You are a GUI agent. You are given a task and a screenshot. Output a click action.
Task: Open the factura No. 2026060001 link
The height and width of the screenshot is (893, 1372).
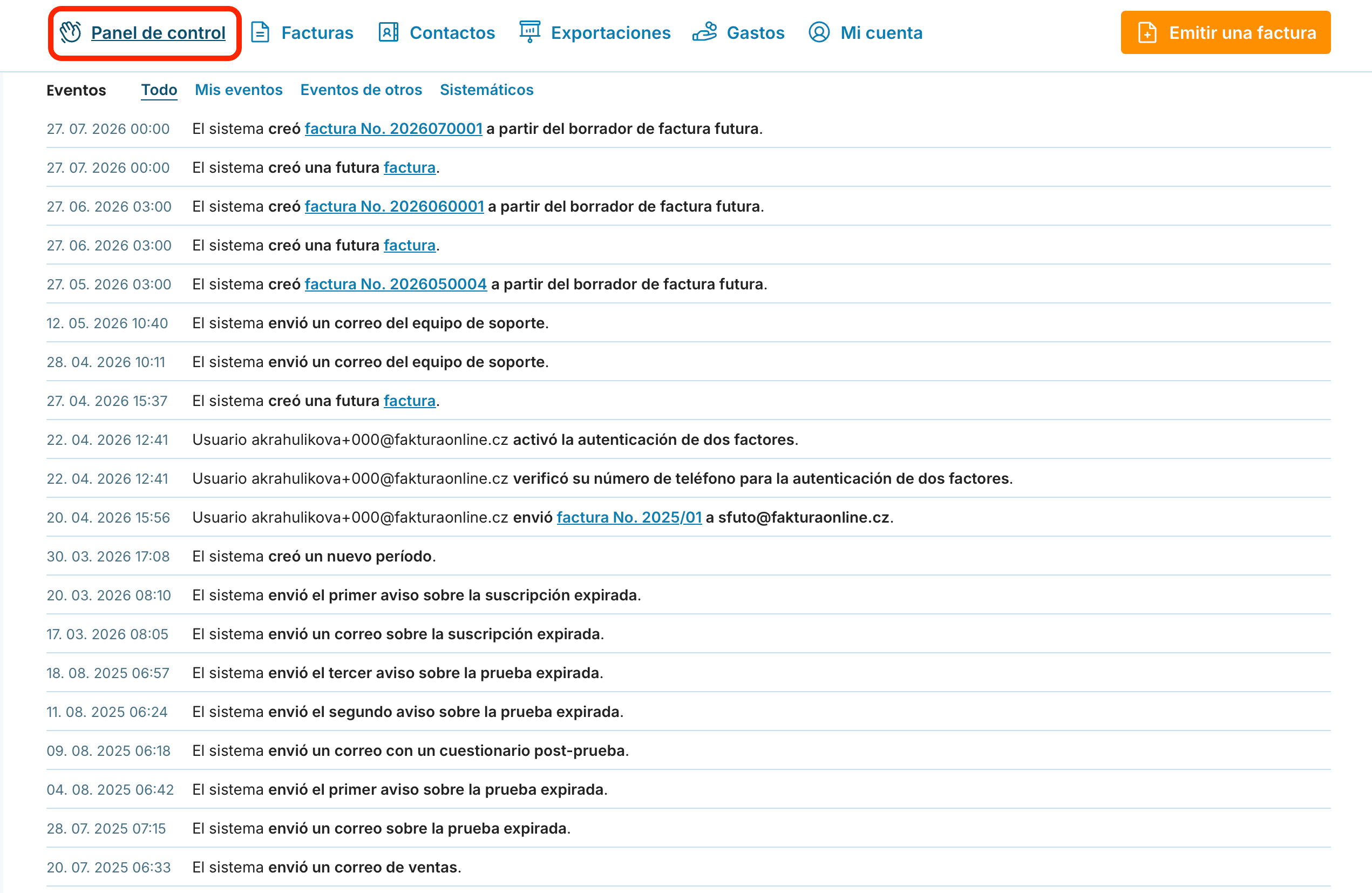393,206
